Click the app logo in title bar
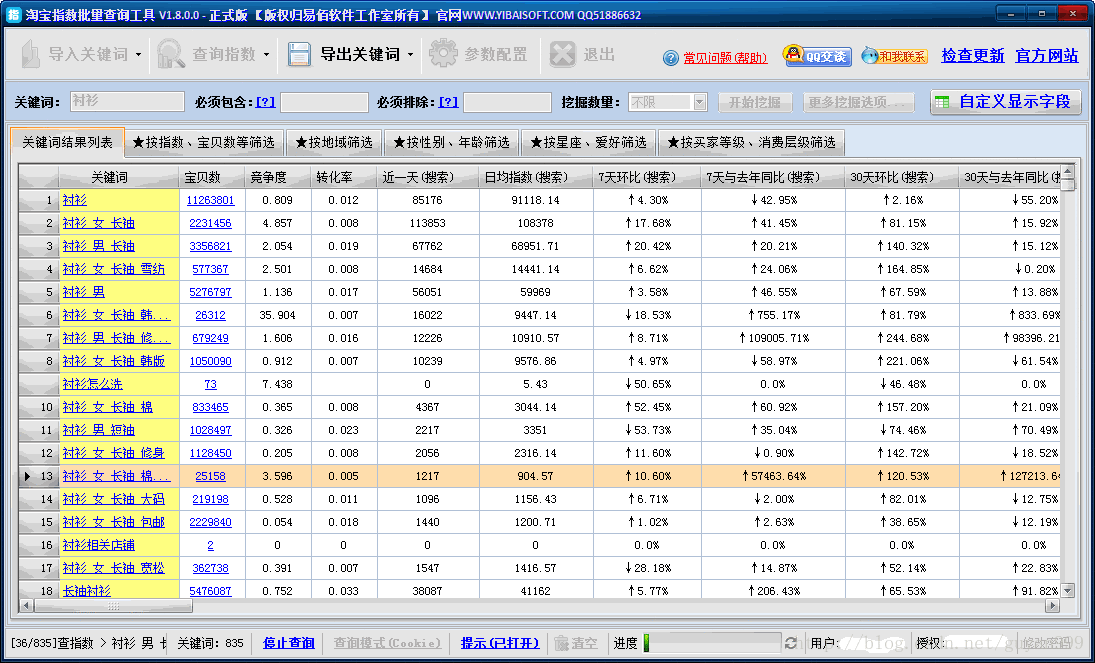Viewport: 1095px width, 663px height. click(x=13, y=15)
